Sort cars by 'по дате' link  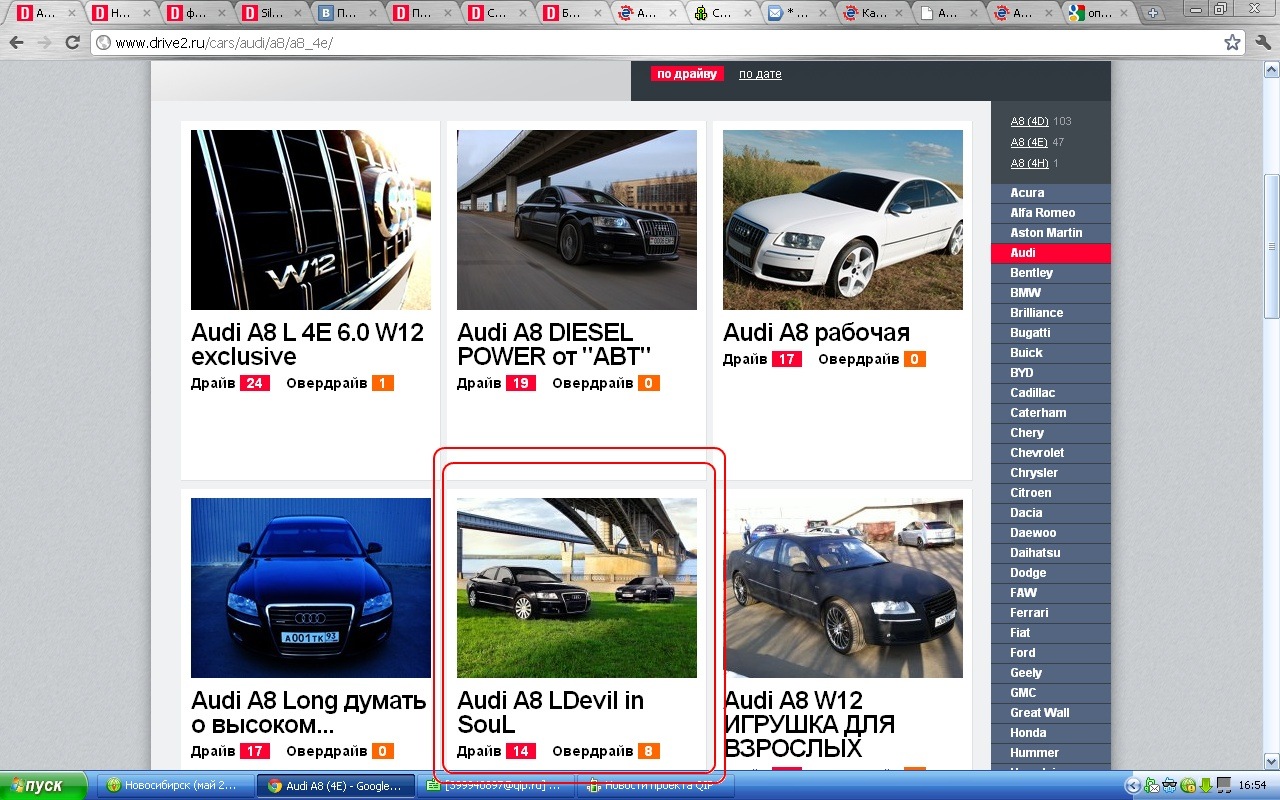pos(760,74)
